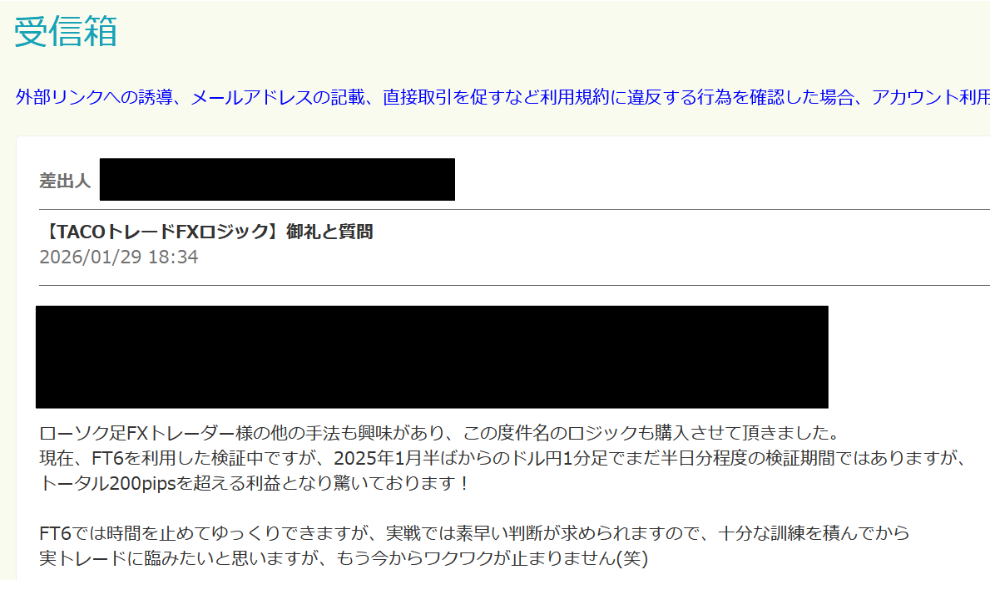Click アカウント利用 at the notice's end
Image resolution: width=1006 pixels, height=595 pixels.
point(930,97)
